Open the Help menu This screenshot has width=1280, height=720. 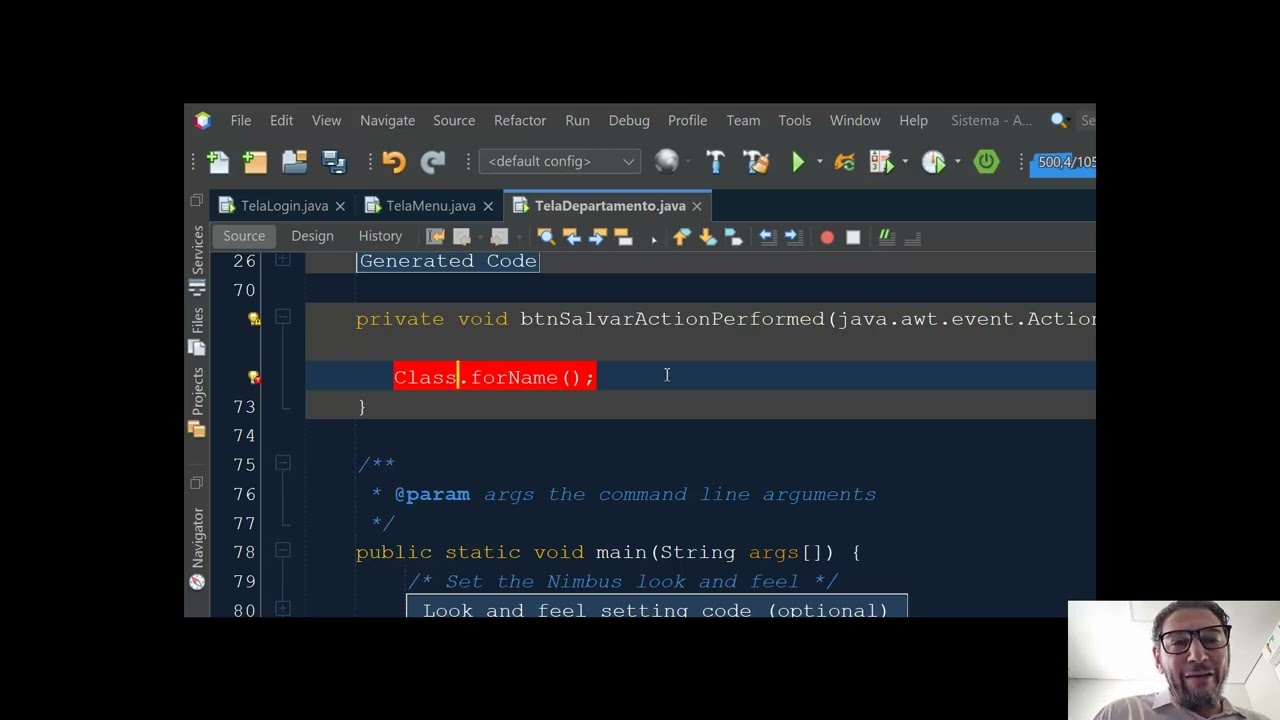[x=913, y=120]
